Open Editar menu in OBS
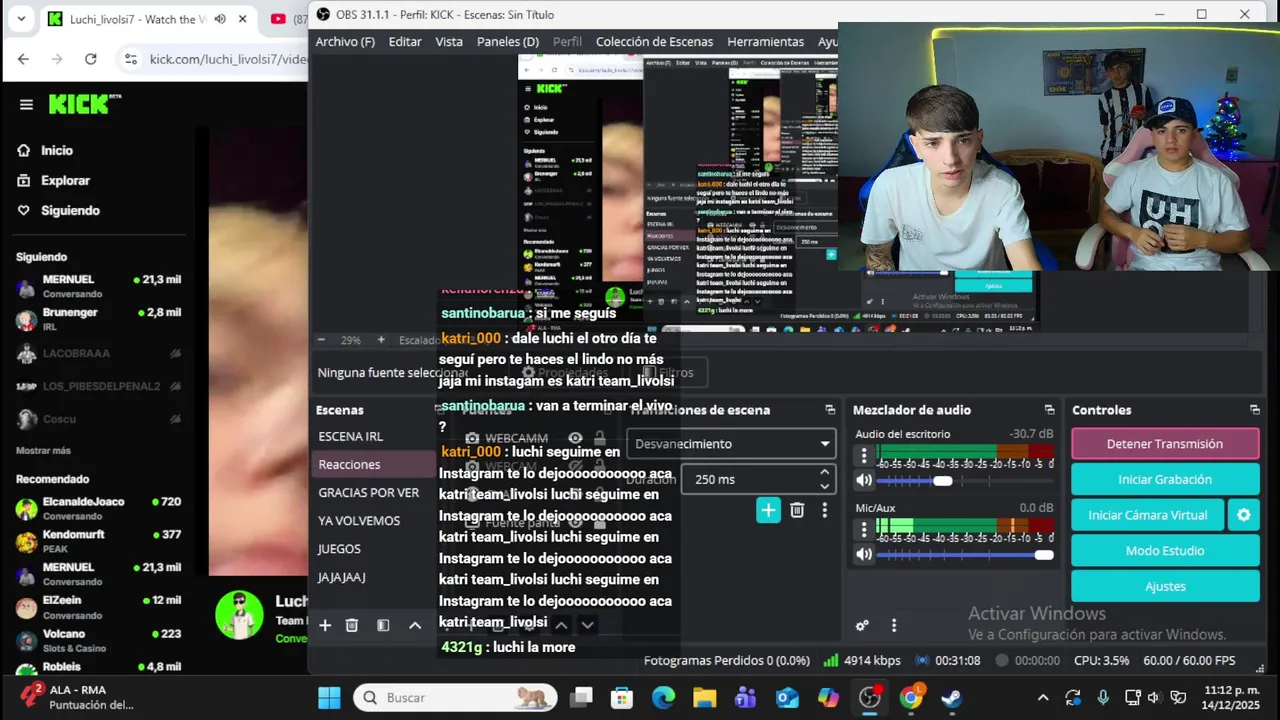Screen dimensions: 1280x720 [x=405, y=41]
